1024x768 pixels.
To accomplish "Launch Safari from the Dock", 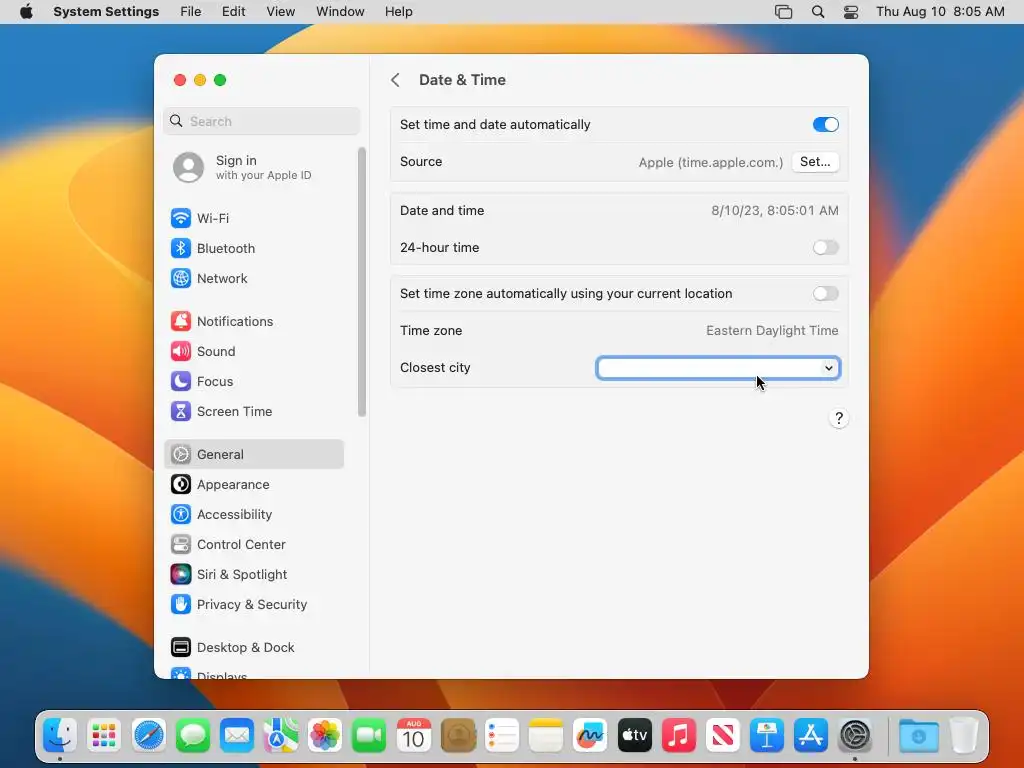I will tap(149, 737).
